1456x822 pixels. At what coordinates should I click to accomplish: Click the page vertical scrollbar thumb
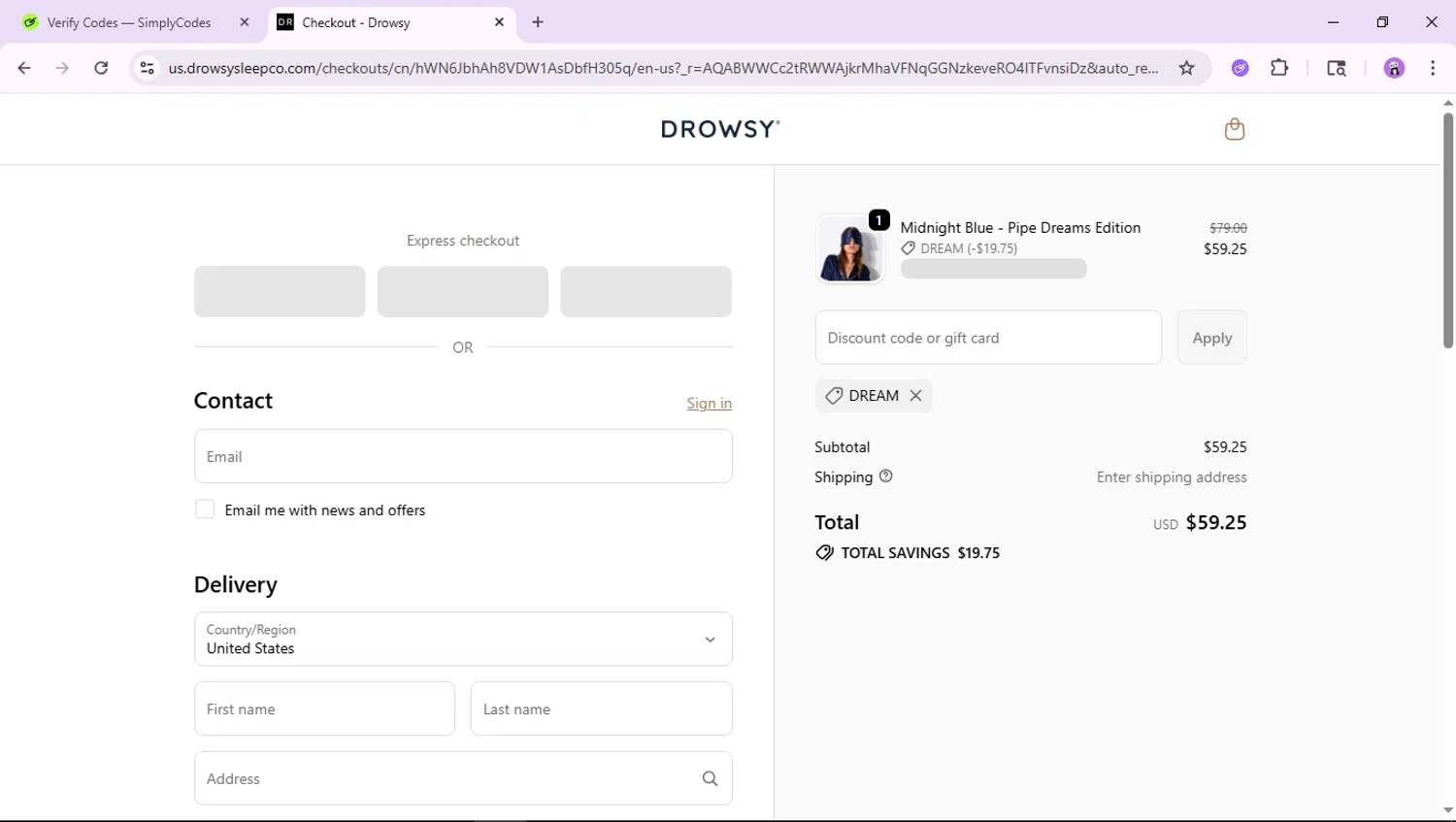pyautogui.click(x=1447, y=230)
